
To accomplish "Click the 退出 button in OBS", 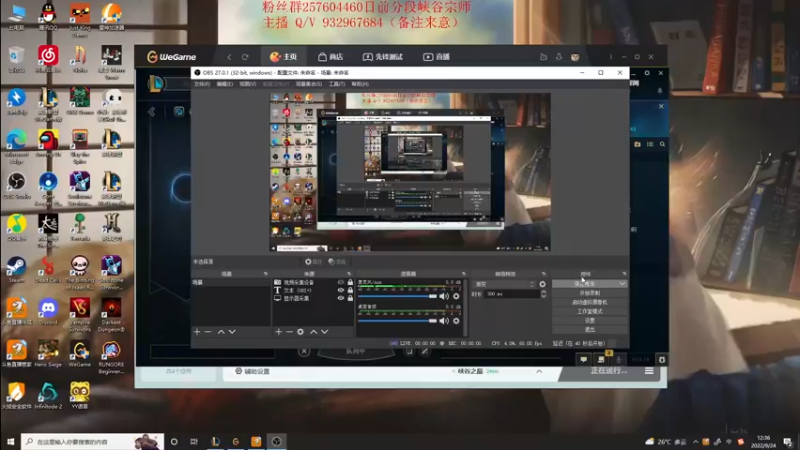I will [x=590, y=330].
